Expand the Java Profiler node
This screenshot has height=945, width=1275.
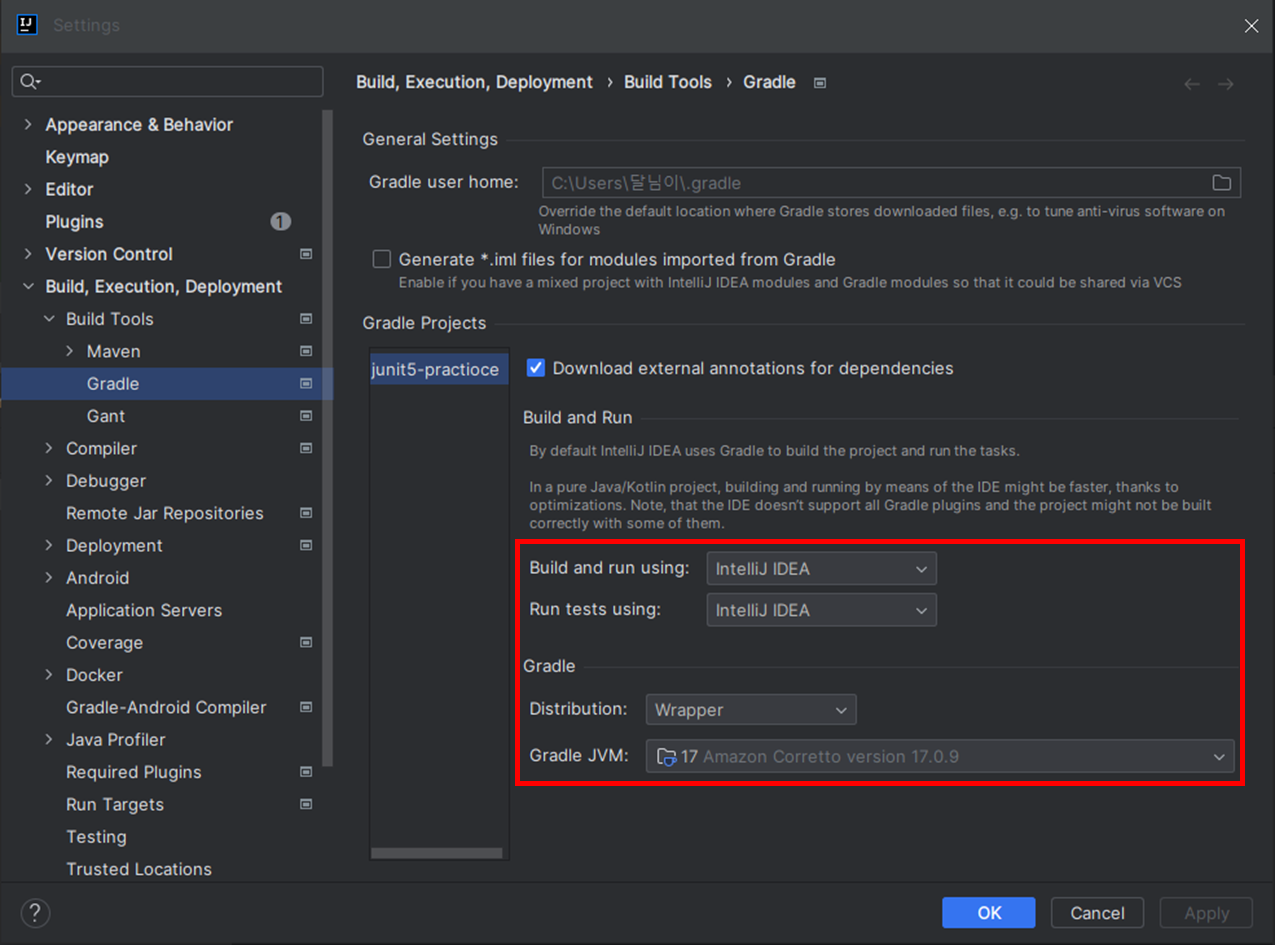point(49,740)
